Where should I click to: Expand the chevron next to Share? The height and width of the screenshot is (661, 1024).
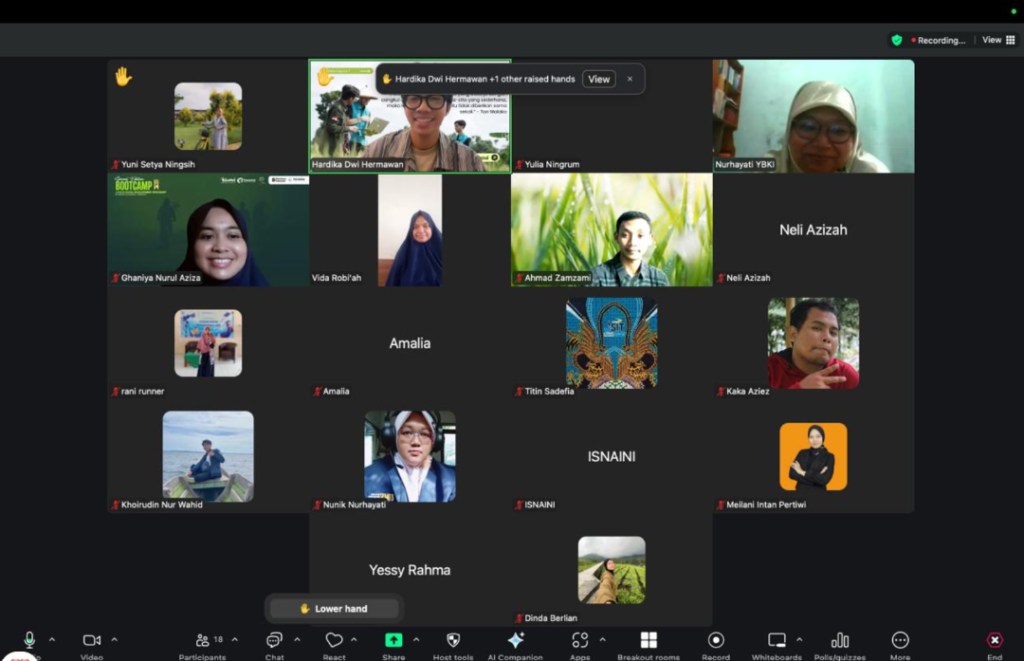tap(414, 640)
